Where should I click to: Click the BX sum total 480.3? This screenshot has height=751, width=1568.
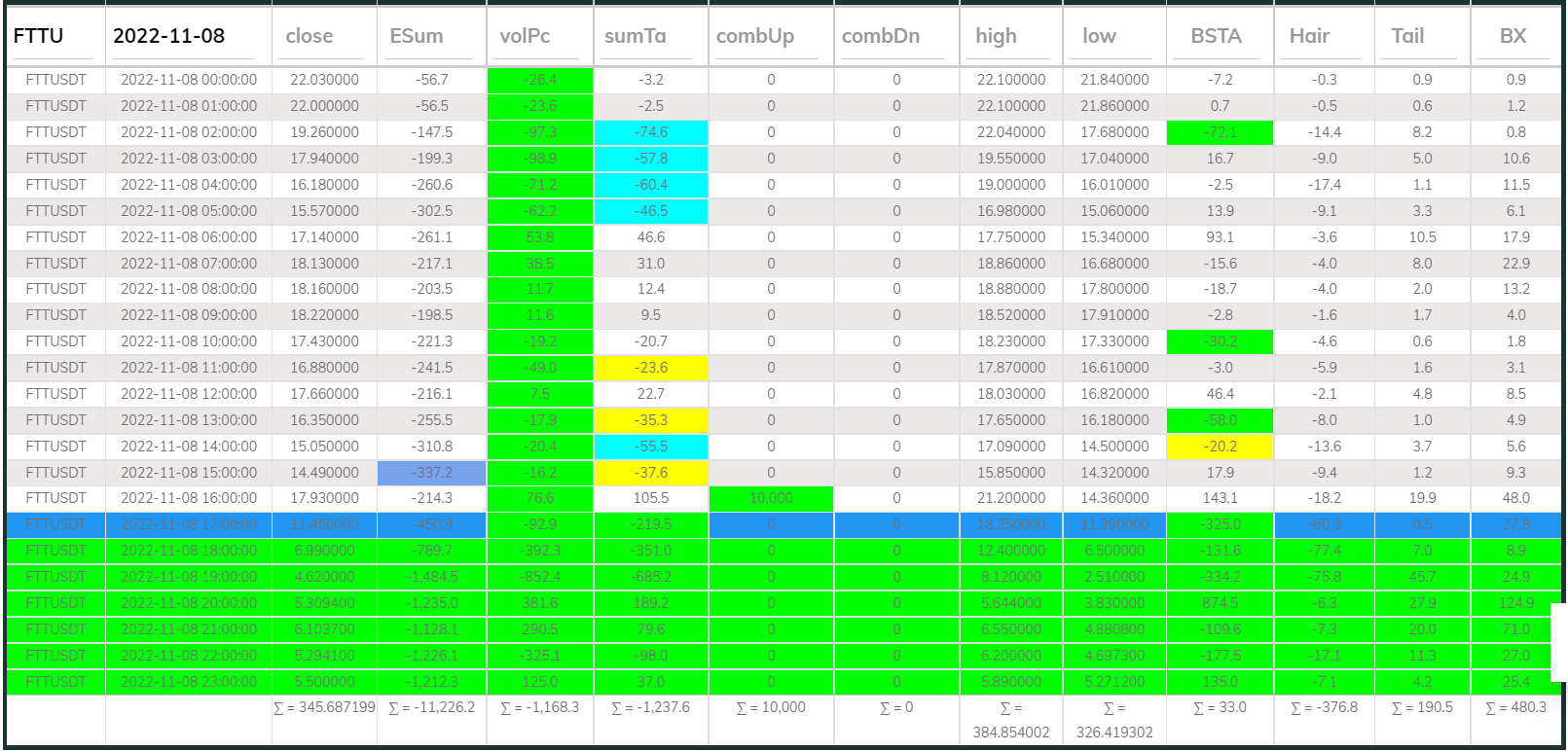(x=1515, y=707)
